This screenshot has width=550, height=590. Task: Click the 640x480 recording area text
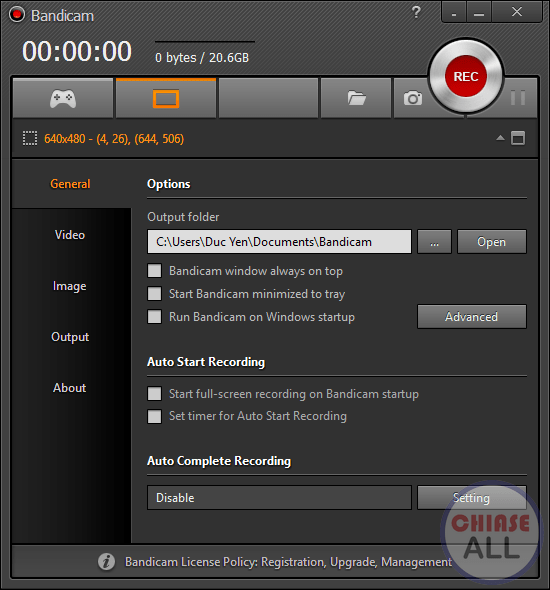[x=114, y=139]
